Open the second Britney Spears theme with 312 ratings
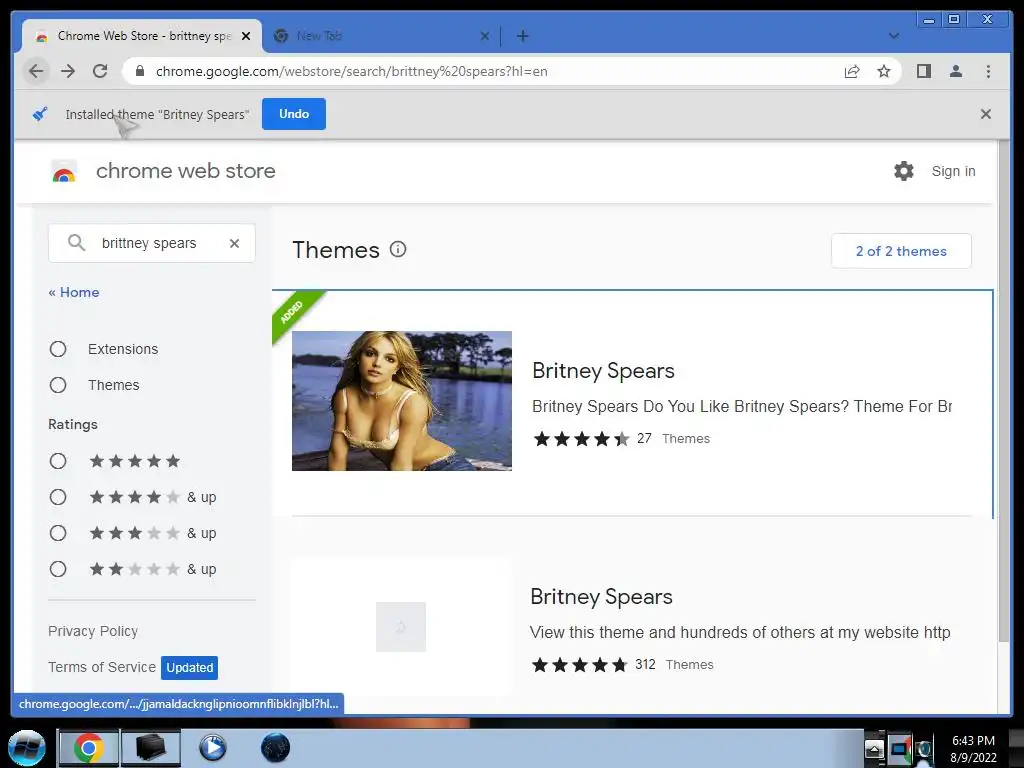Viewport: 1024px width, 768px height. click(601, 596)
